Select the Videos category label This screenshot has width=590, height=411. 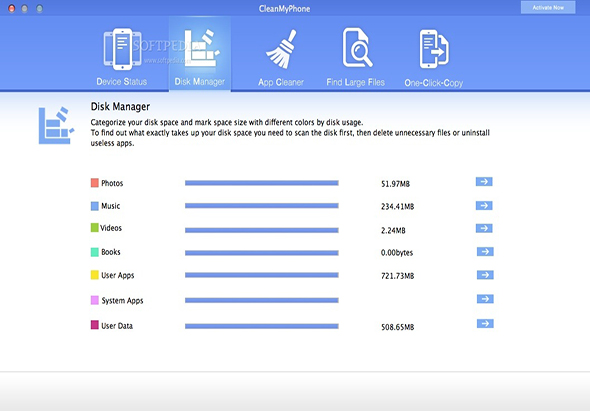111,228
